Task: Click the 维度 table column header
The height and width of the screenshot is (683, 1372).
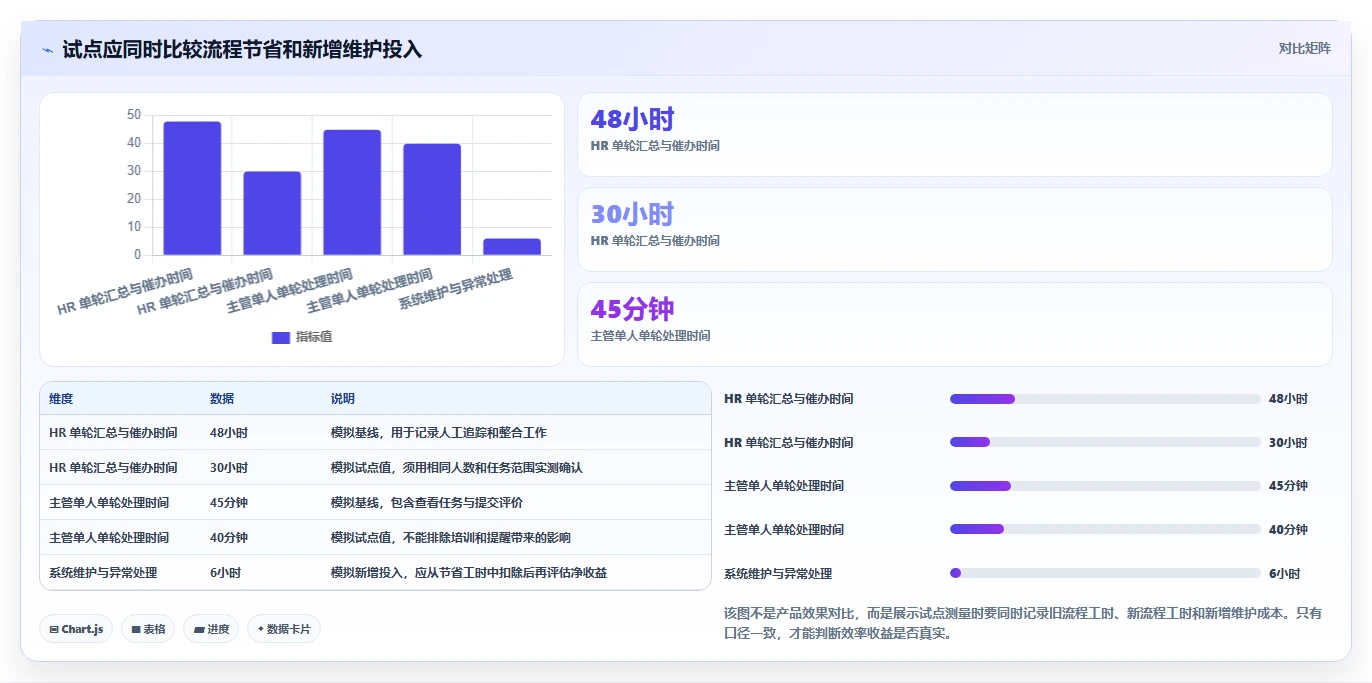Action: [x=61, y=398]
